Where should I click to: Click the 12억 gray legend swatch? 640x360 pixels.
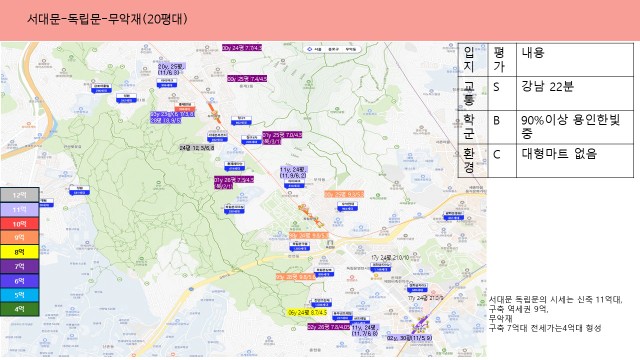20,195
